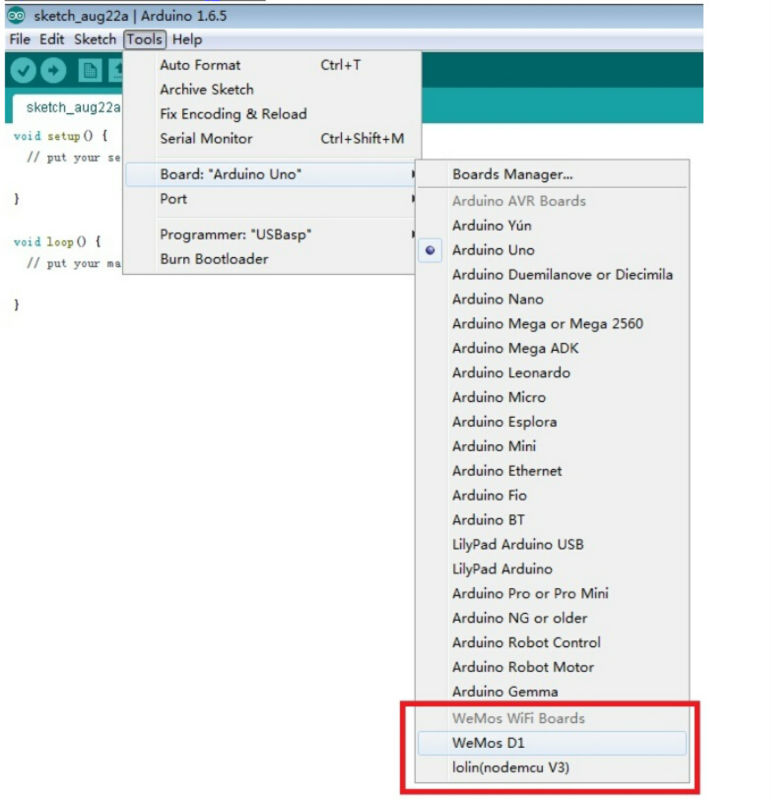Switch to the sketch_aug22a tab
Viewport: 772px width, 800px height.
coord(72,107)
